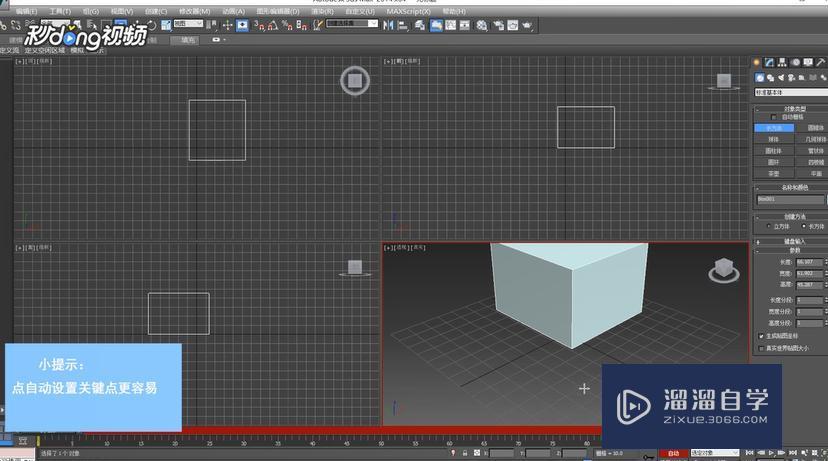Screen dimensions: 828x461
Task: Select the Geometry category icon
Action: coord(759,78)
